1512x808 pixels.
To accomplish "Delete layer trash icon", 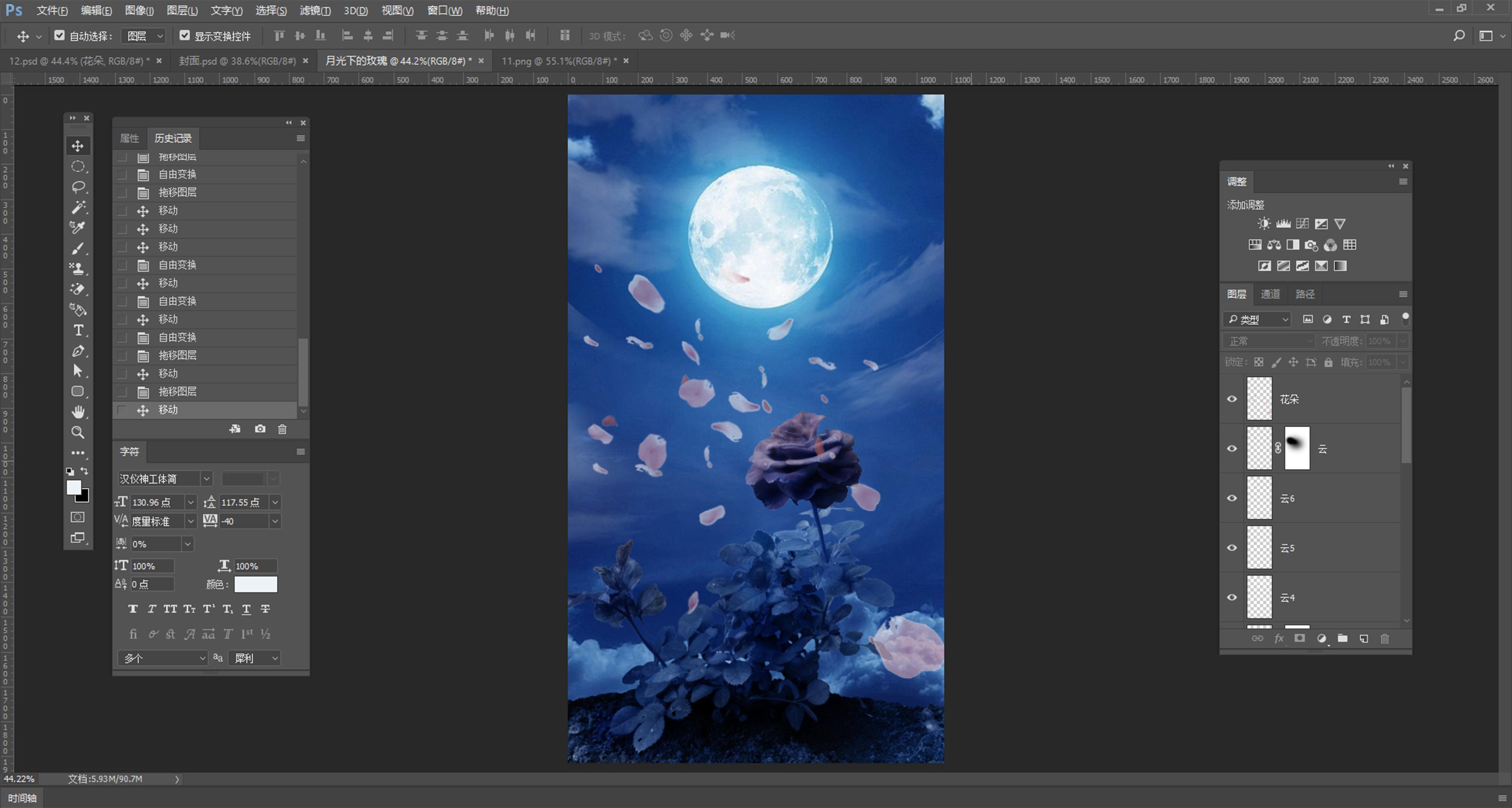I will coord(1385,638).
